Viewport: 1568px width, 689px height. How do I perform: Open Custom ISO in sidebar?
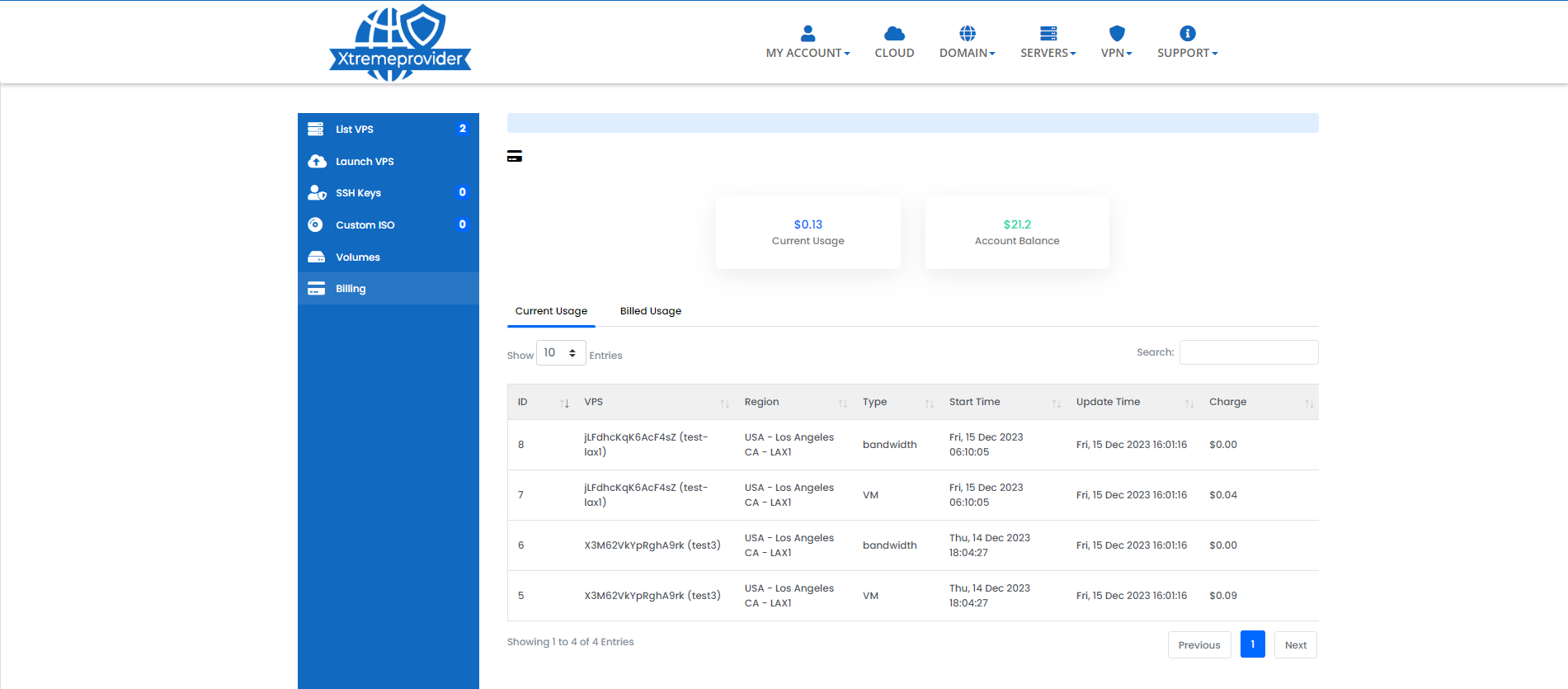(388, 224)
